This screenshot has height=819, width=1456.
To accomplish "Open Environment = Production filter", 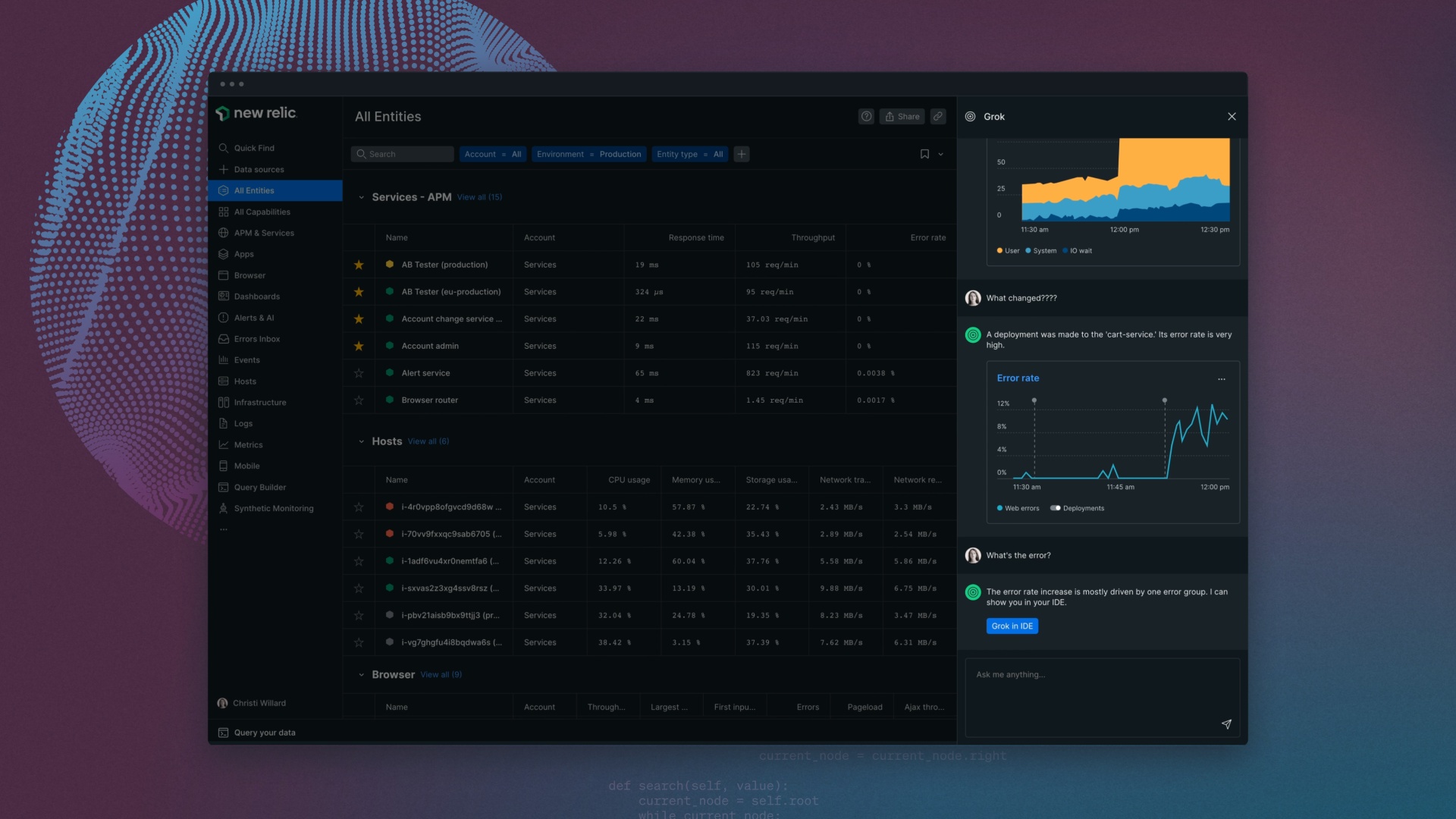I will tap(589, 154).
